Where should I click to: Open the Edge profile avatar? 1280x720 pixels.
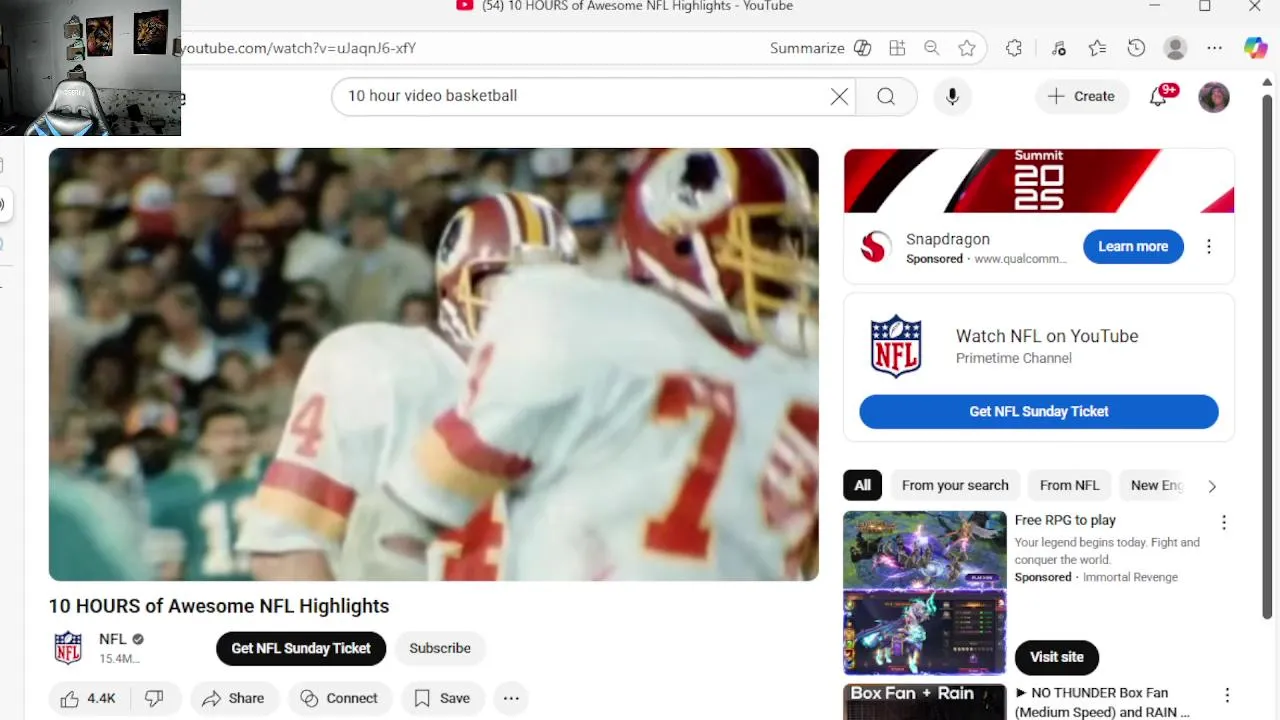click(1175, 48)
